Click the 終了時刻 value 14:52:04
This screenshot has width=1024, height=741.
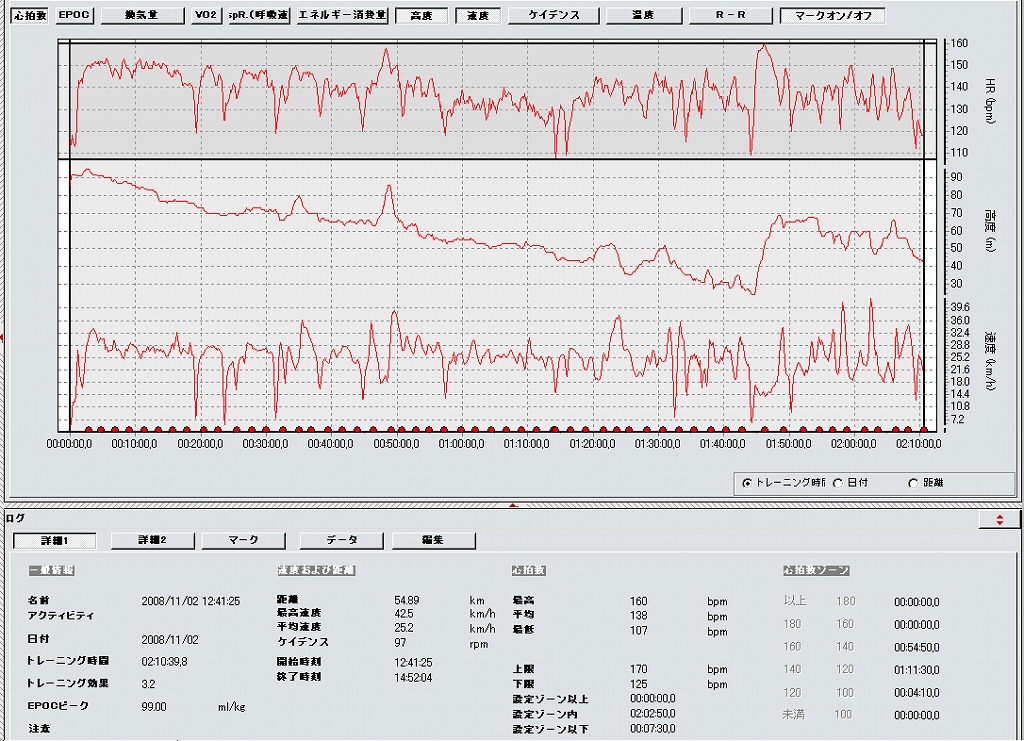pyautogui.click(x=413, y=678)
